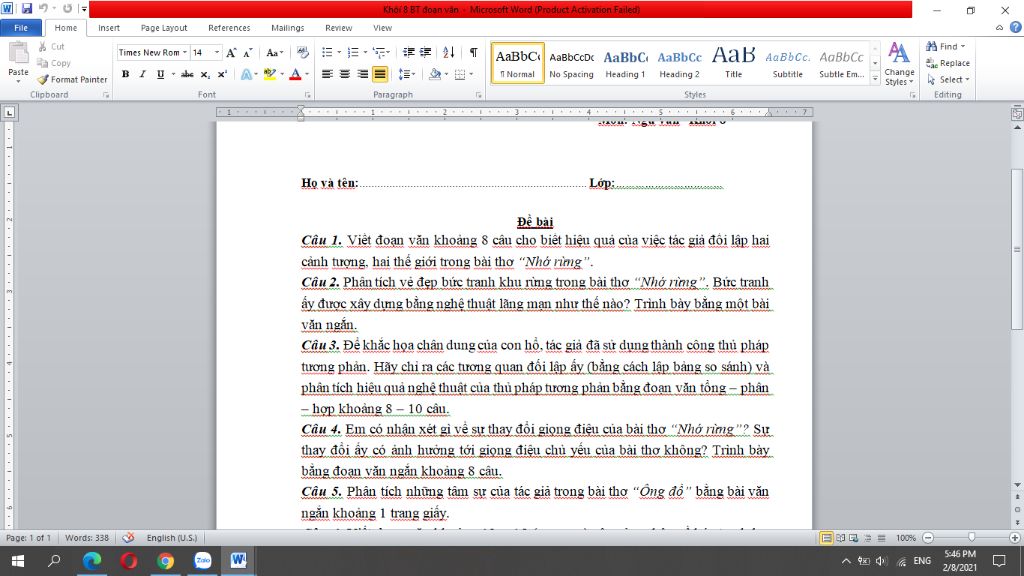Click the Redo icon in title bar
Screen dimensions: 1024x576
click(x=67, y=9)
